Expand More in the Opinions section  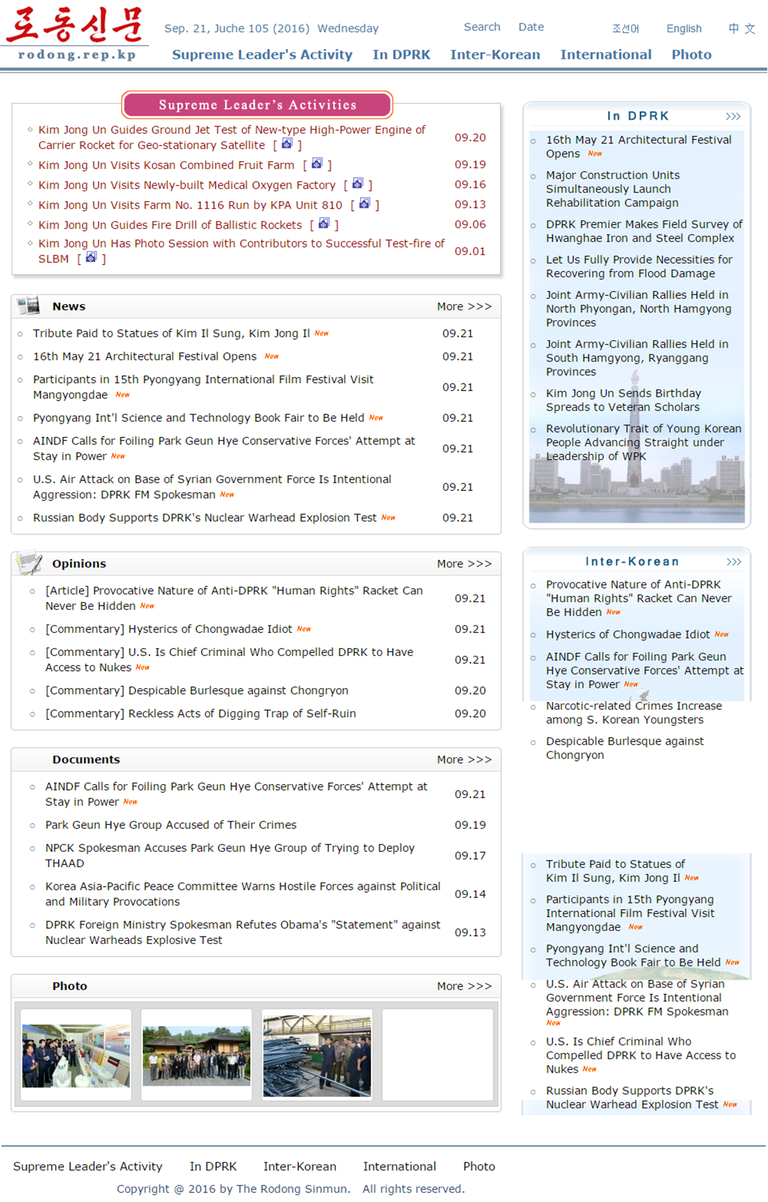pyautogui.click(x=464, y=564)
